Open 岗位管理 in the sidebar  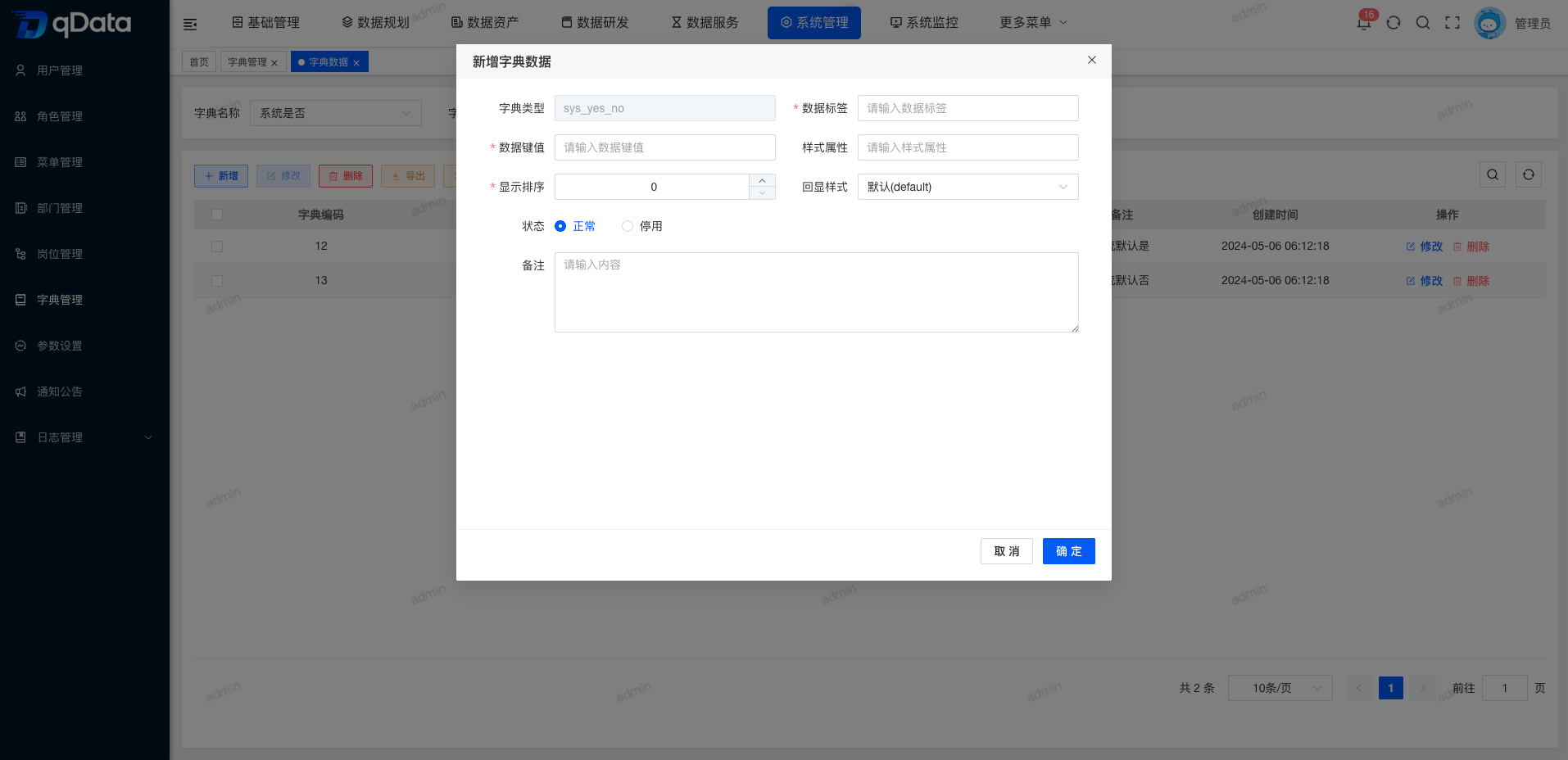tap(84, 254)
